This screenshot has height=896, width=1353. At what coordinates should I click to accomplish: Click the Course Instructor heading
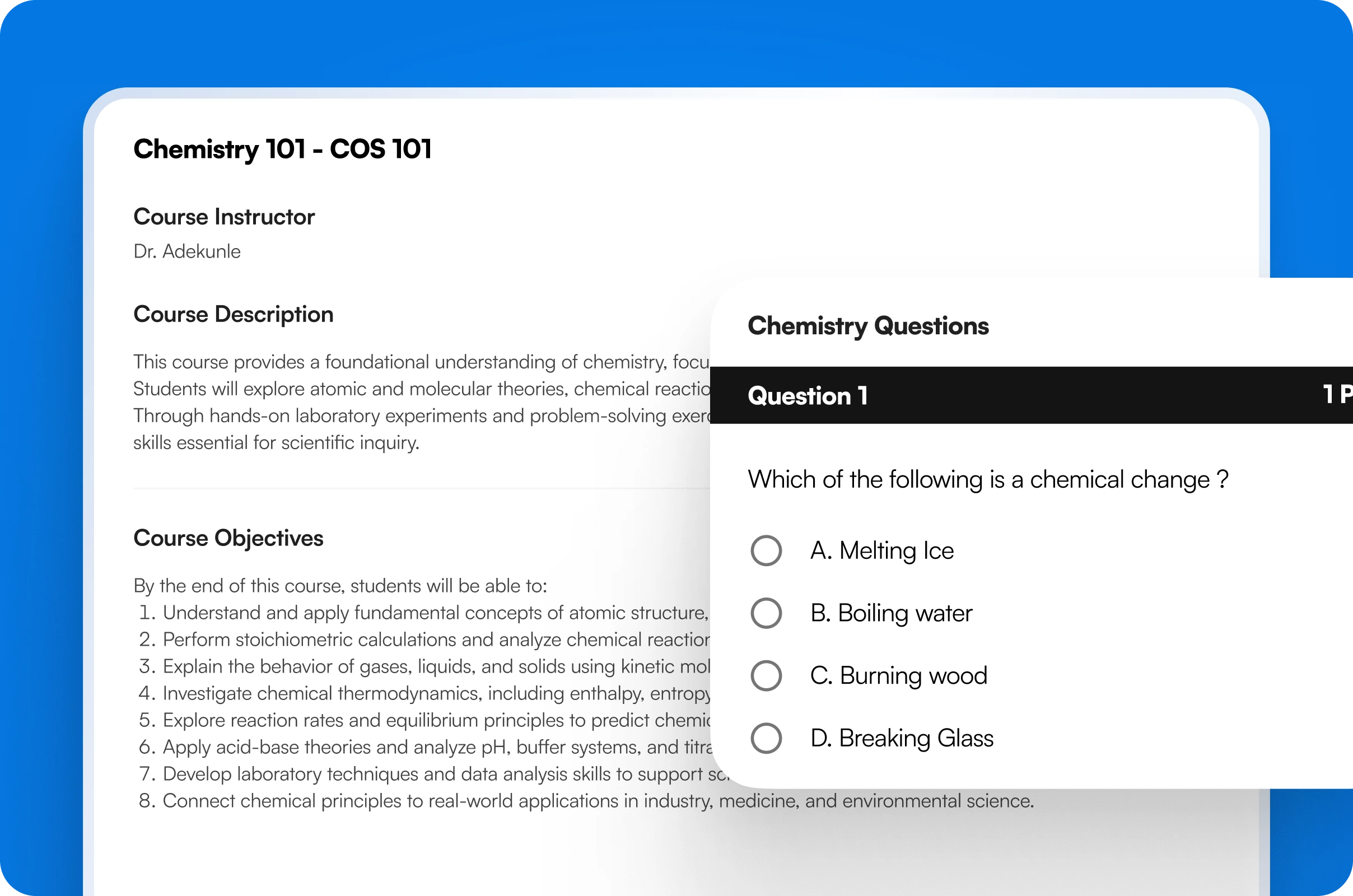224,217
